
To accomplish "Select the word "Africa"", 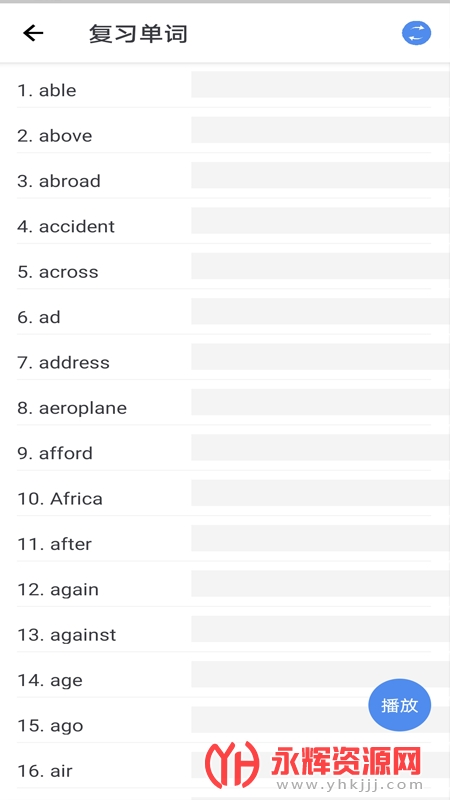I will [x=76, y=498].
